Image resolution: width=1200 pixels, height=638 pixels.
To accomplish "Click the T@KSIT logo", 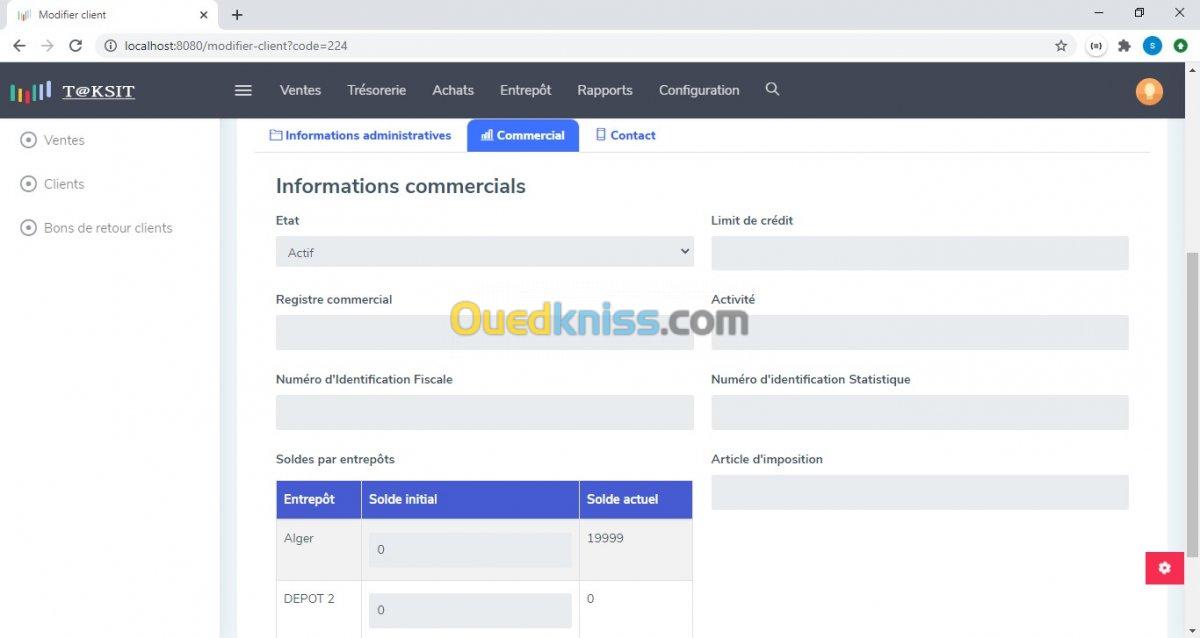I will (73, 91).
